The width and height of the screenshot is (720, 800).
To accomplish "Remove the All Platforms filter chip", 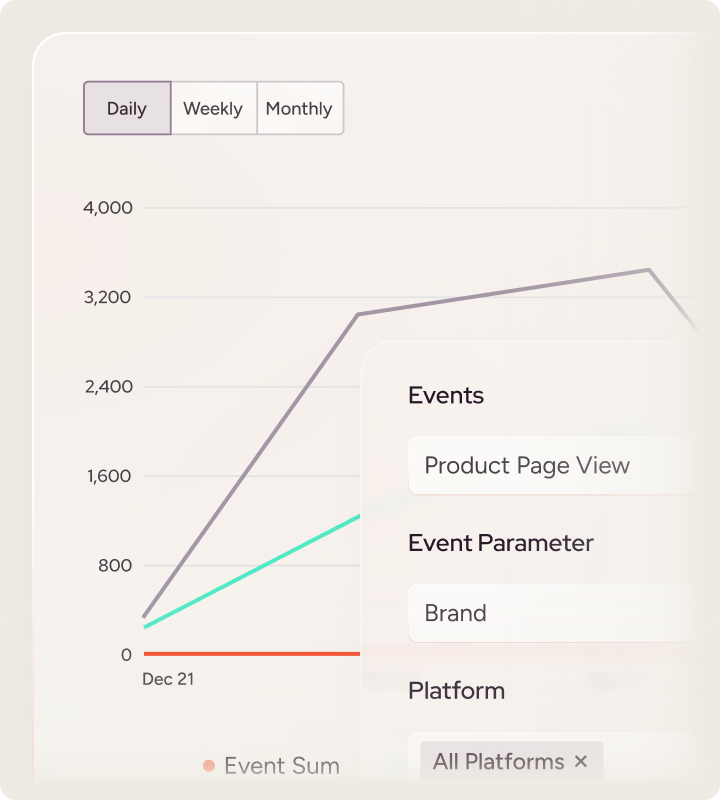I will click(x=581, y=762).
